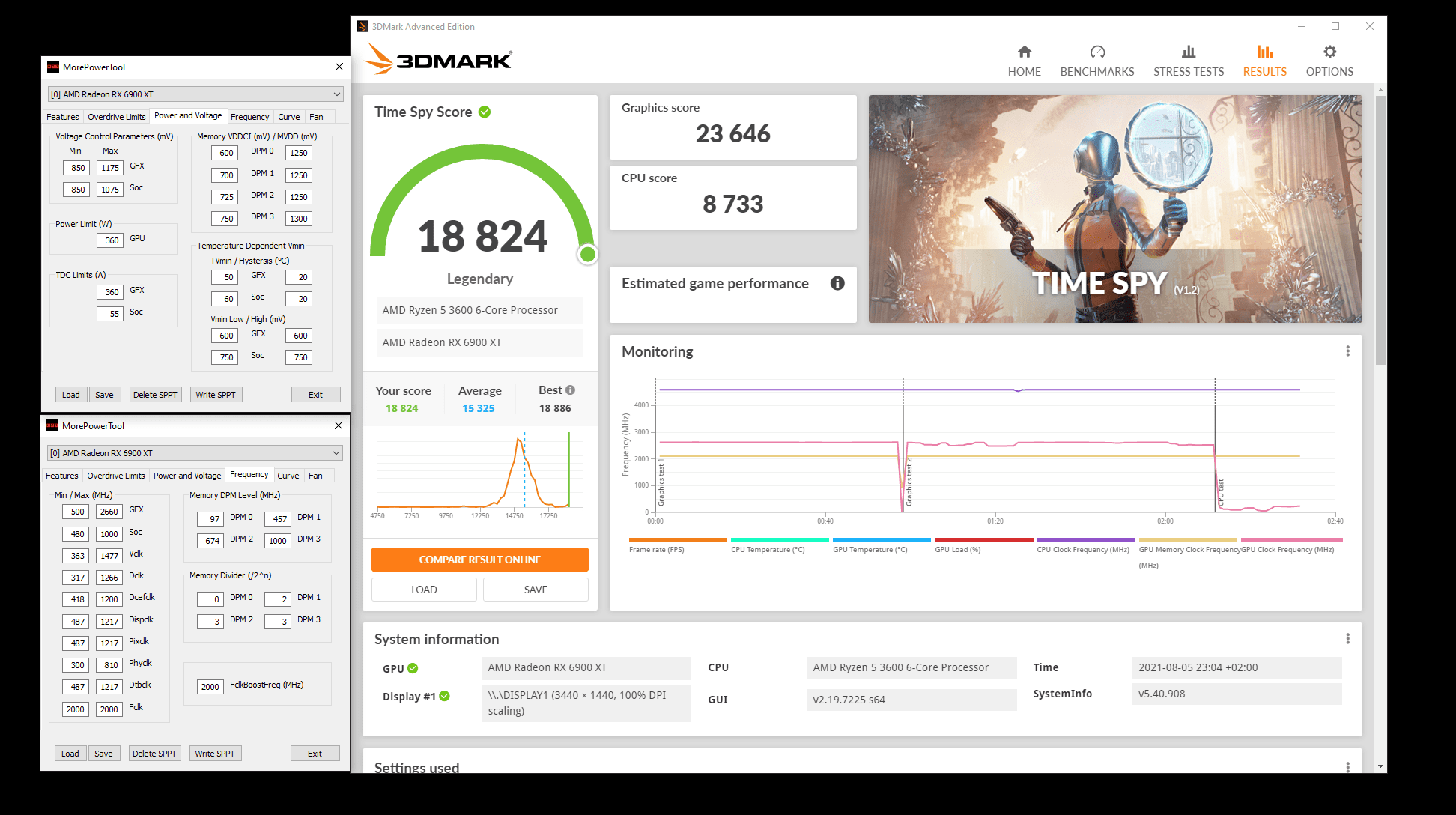Click the Write SPPT button in MorePowerTool

[x=216, y=394]
